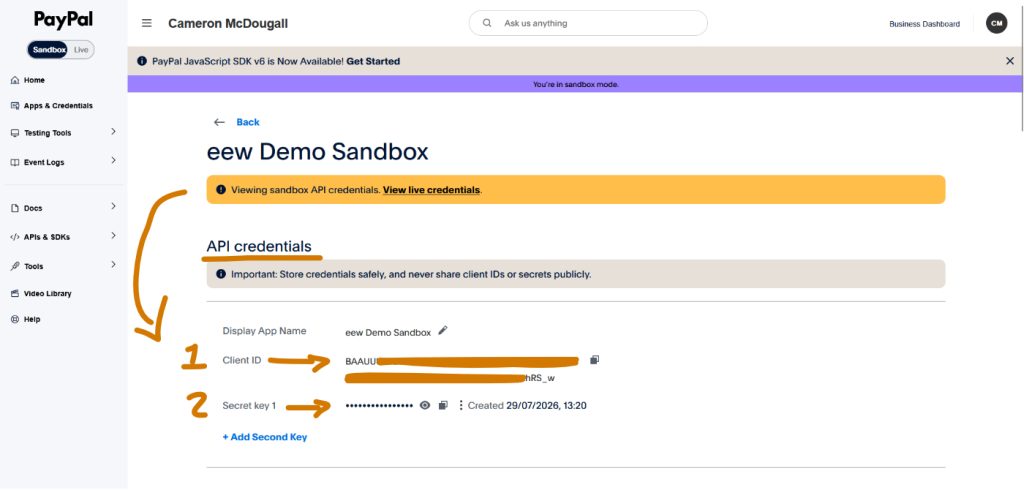The width and height of the screenshot is (1024, 490).
Task: Click the back arrow icon
Action: coord(219,122)
